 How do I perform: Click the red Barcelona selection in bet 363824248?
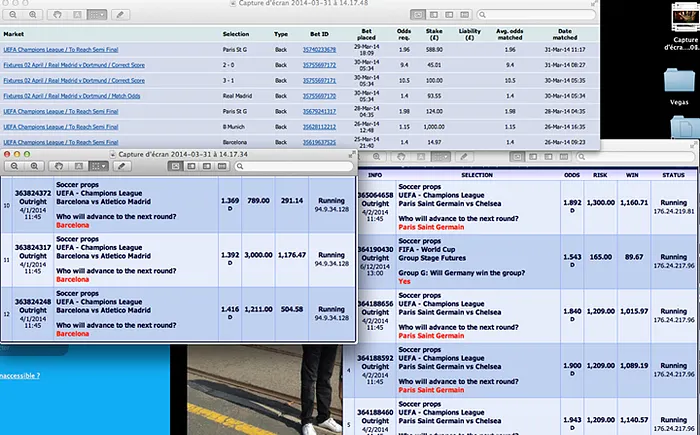pyautogui.click(x=72, y=334)
